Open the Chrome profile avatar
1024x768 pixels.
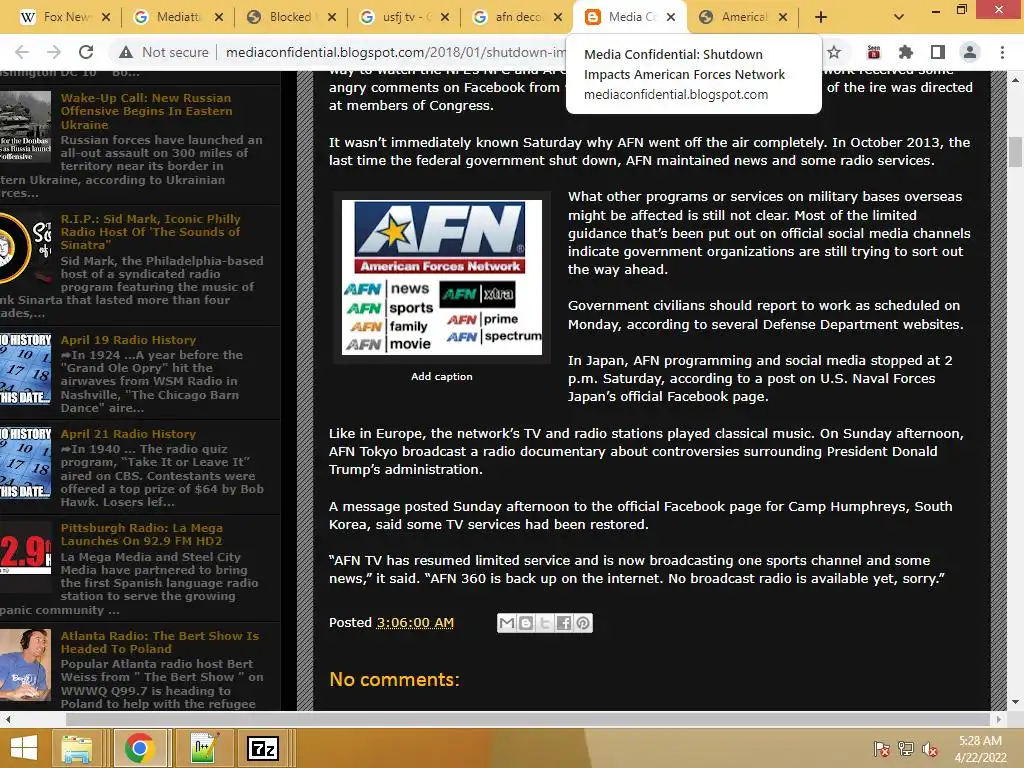[x=970, y=52]
